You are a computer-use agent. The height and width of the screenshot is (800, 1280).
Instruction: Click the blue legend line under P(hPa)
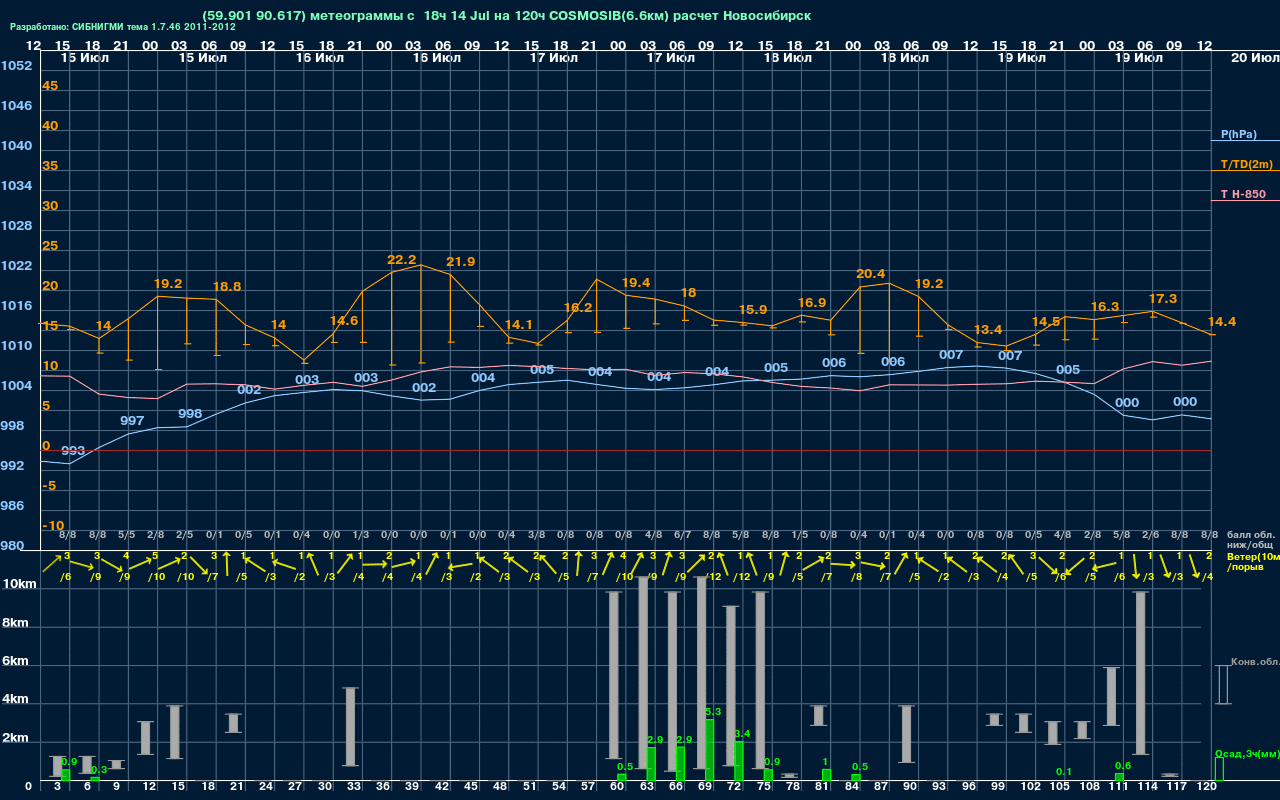point(1245,142)
